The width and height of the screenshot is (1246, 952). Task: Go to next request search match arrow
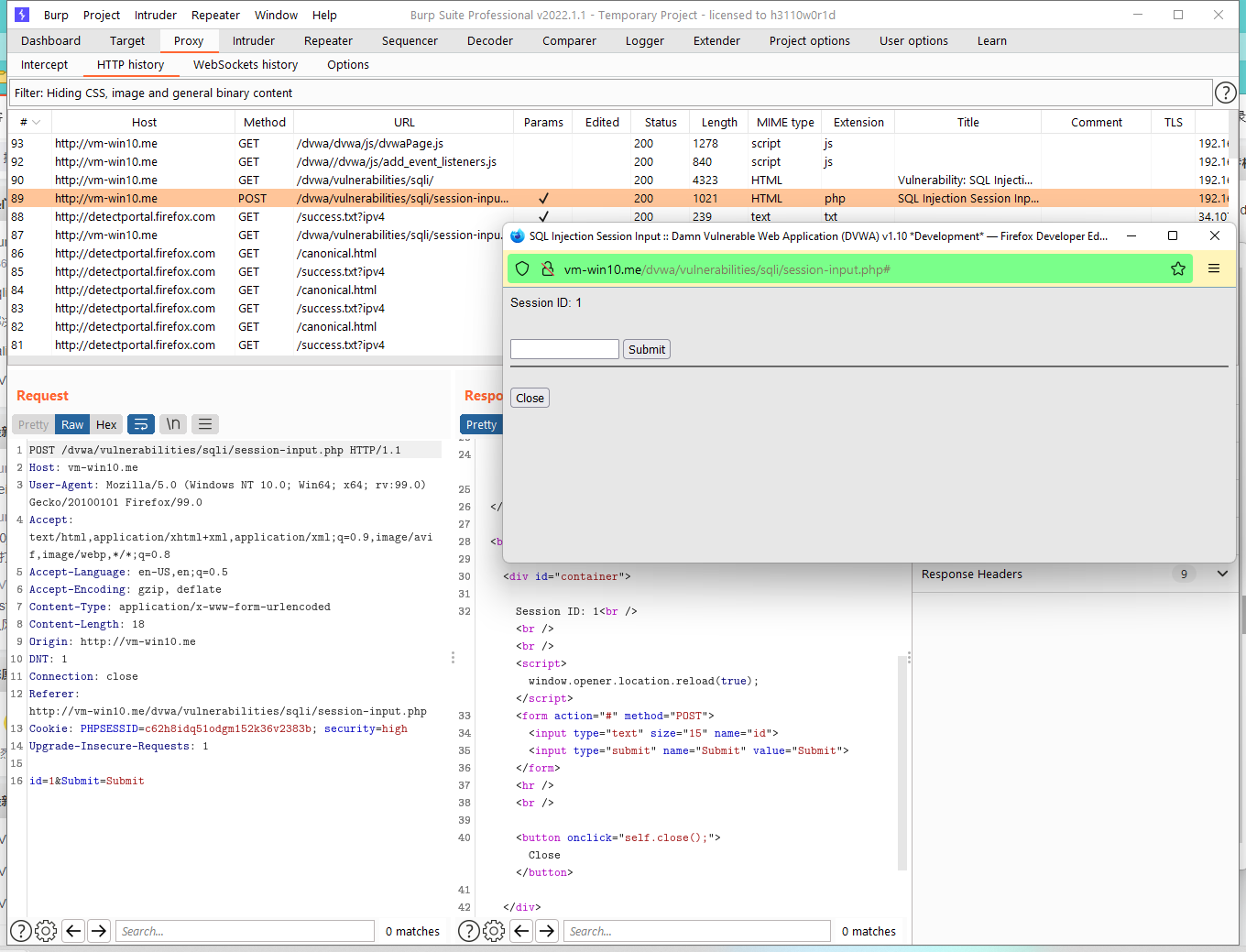pyautogui.click(x=99, y=931)
